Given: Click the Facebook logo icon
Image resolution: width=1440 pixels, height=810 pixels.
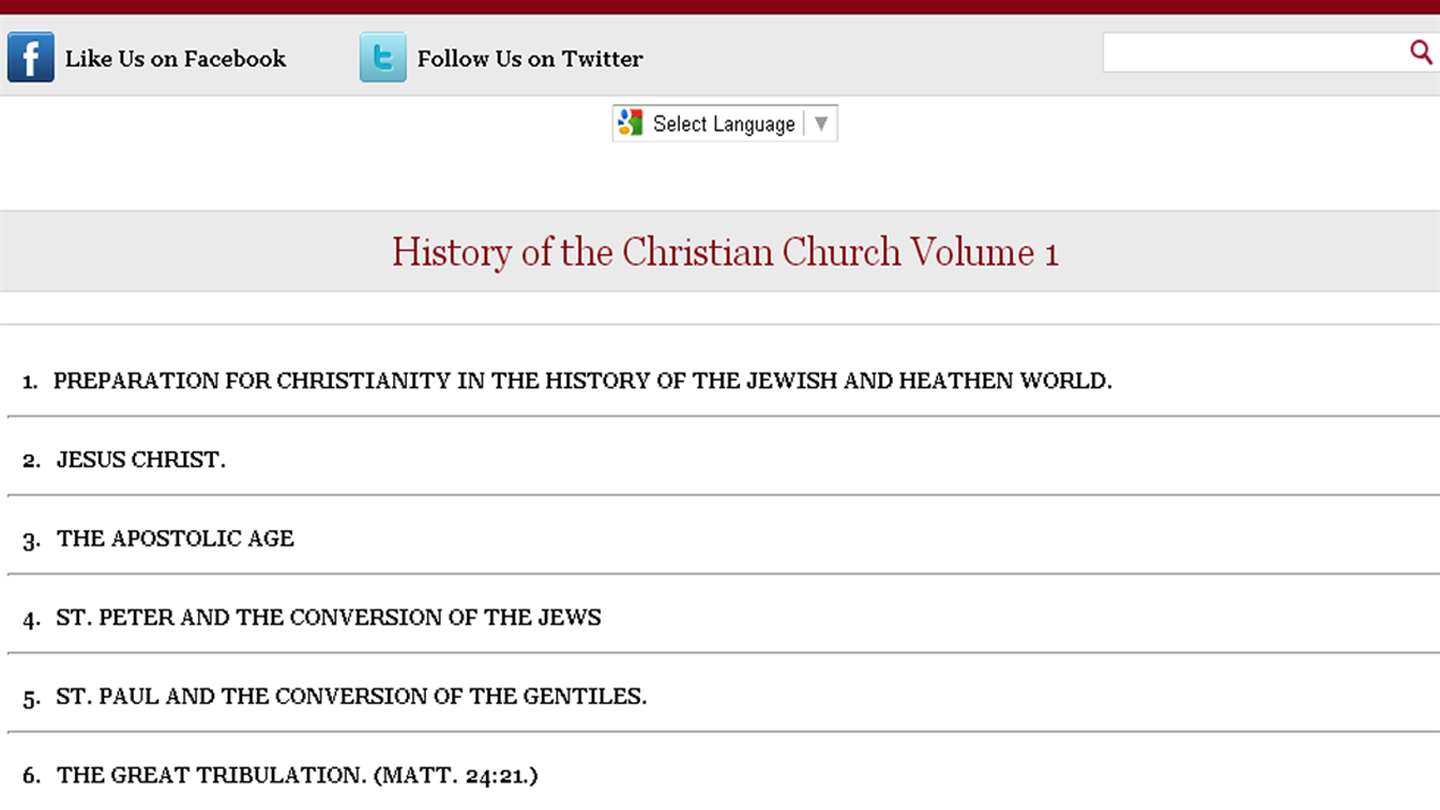Looking at the screenshot, I should click(x=31, y=57).
